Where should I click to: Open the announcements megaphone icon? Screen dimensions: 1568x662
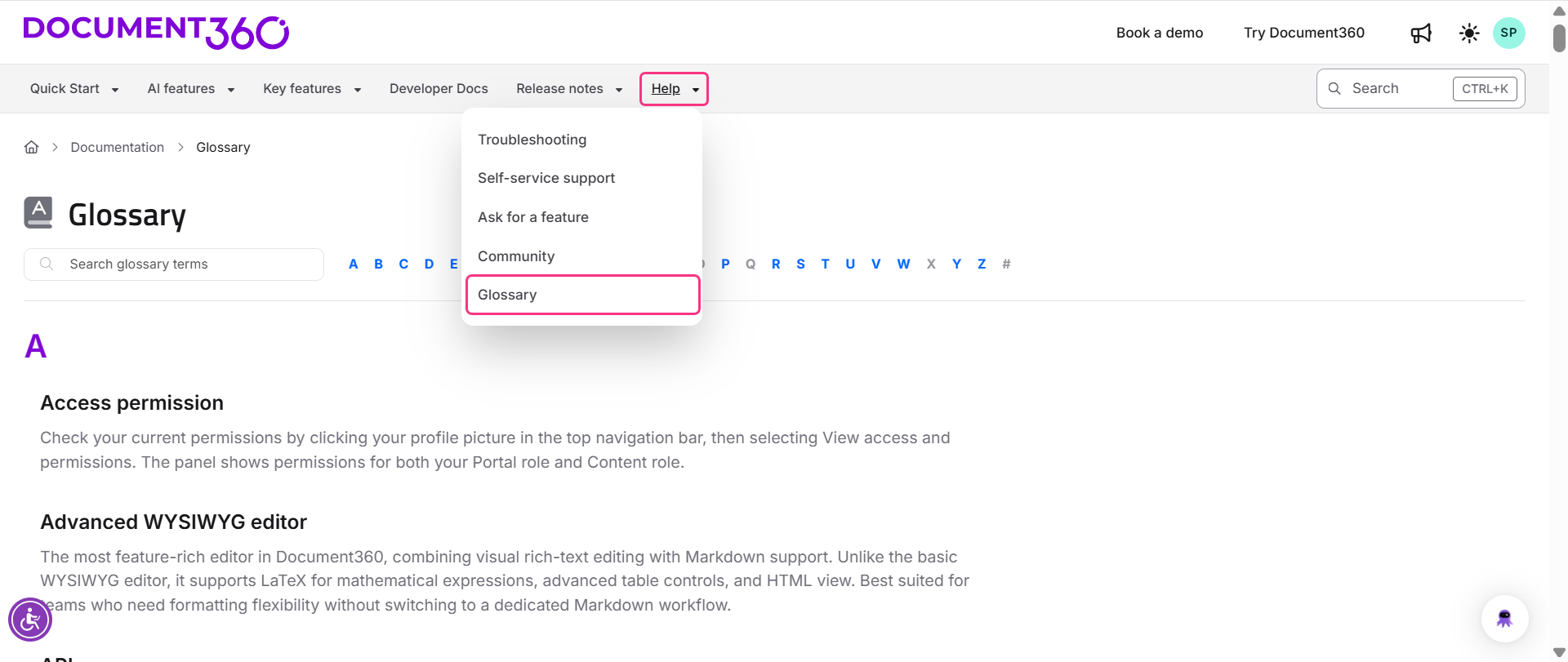(x=1421, y=33)
